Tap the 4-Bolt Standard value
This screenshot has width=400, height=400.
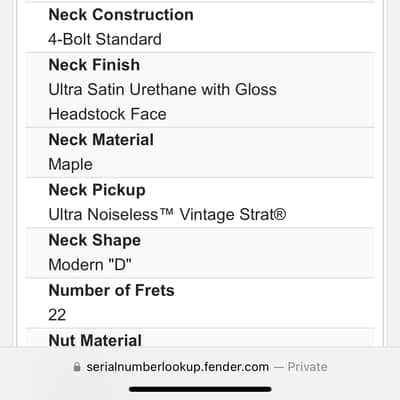[105, 39]
